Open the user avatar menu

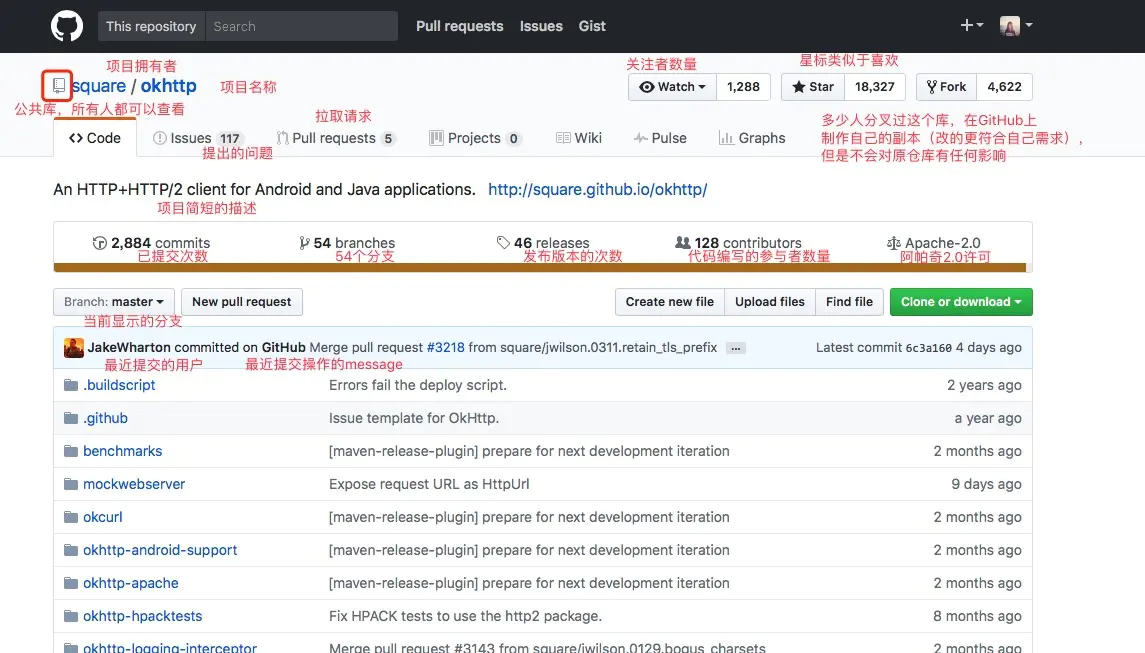(1016, 26)
